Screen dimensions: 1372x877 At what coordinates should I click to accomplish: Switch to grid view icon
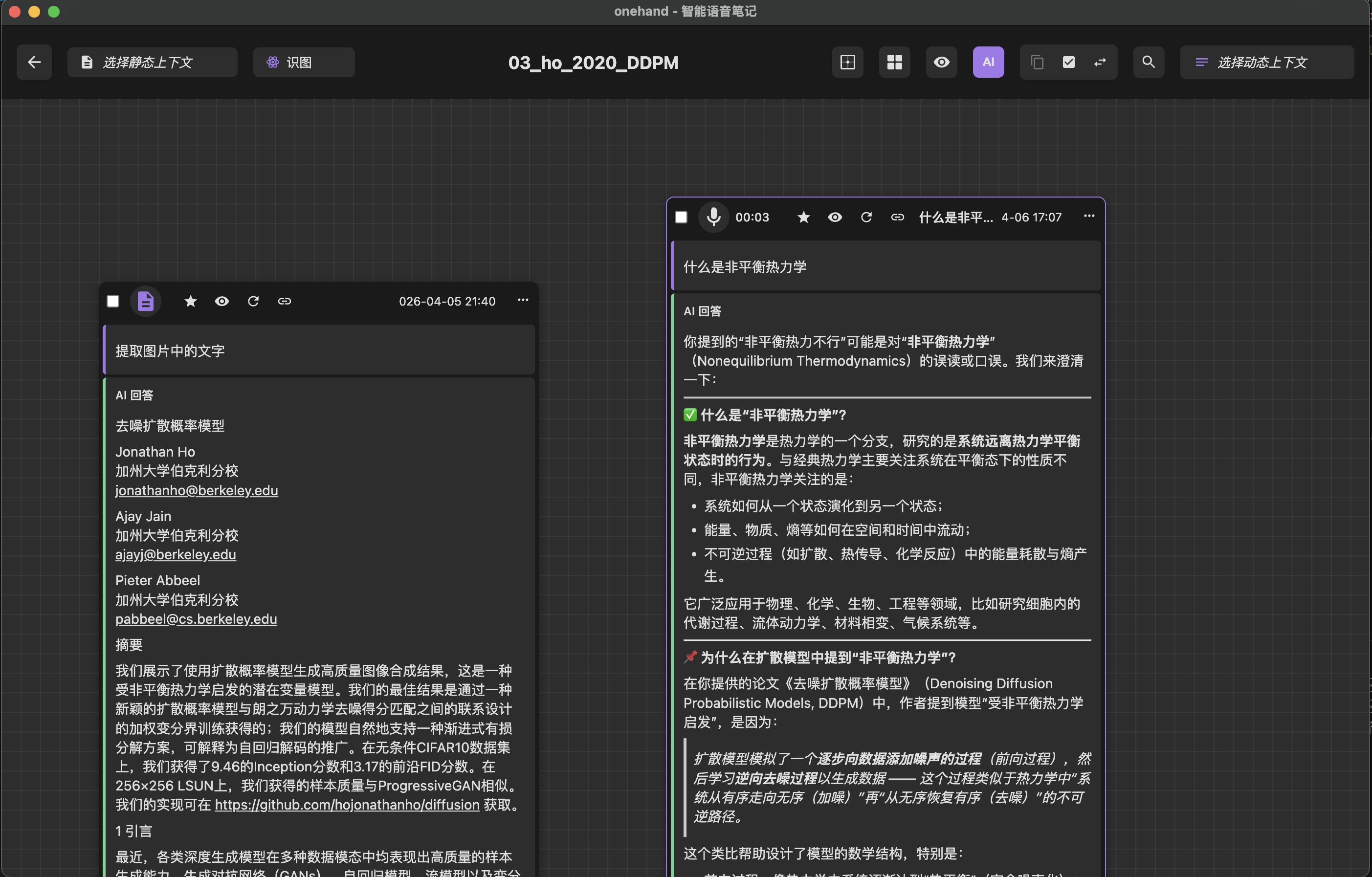click(894, 62)
